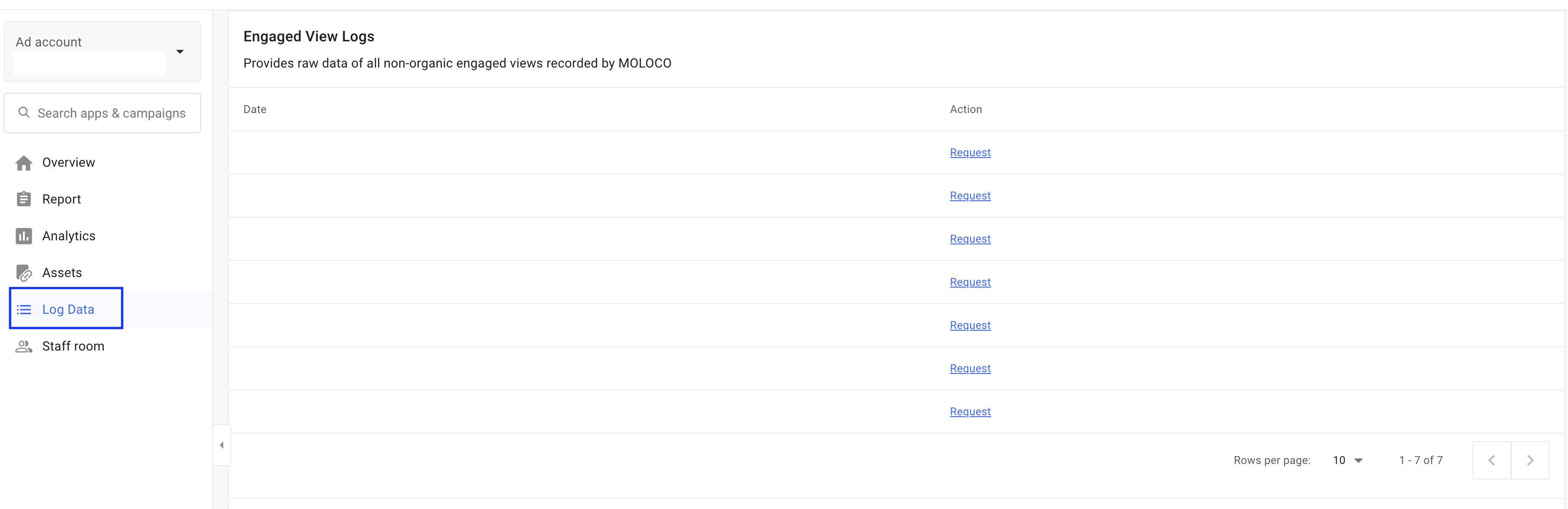Click the Assets link icon

24,273
